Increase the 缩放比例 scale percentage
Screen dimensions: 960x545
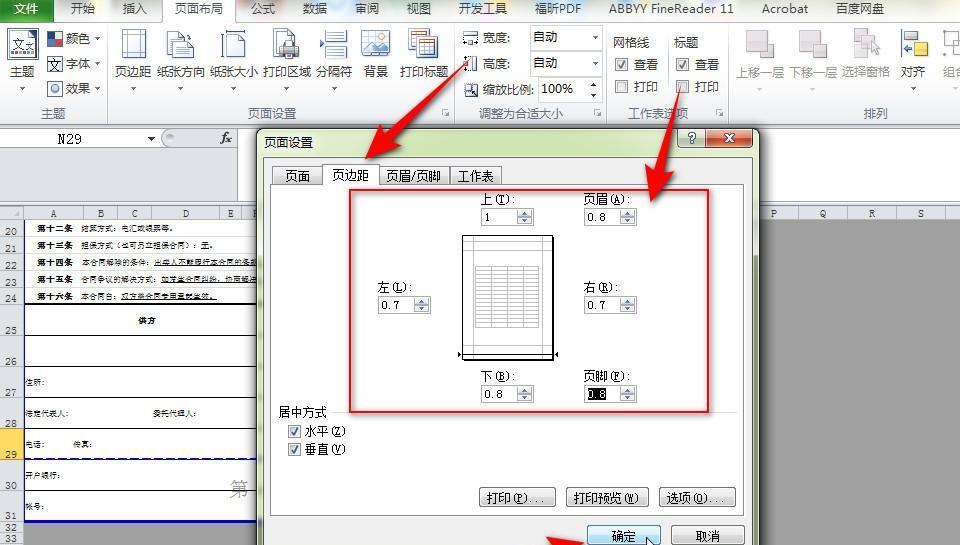coord(593,84)
